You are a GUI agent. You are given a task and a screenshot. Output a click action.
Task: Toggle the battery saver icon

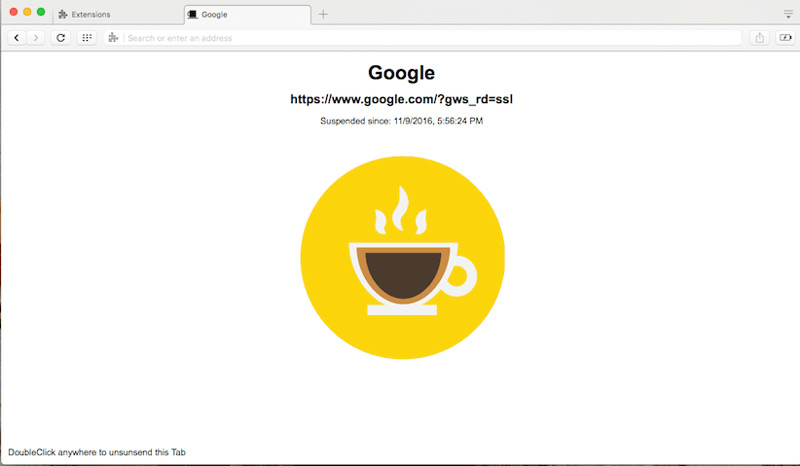pos(785,38)
